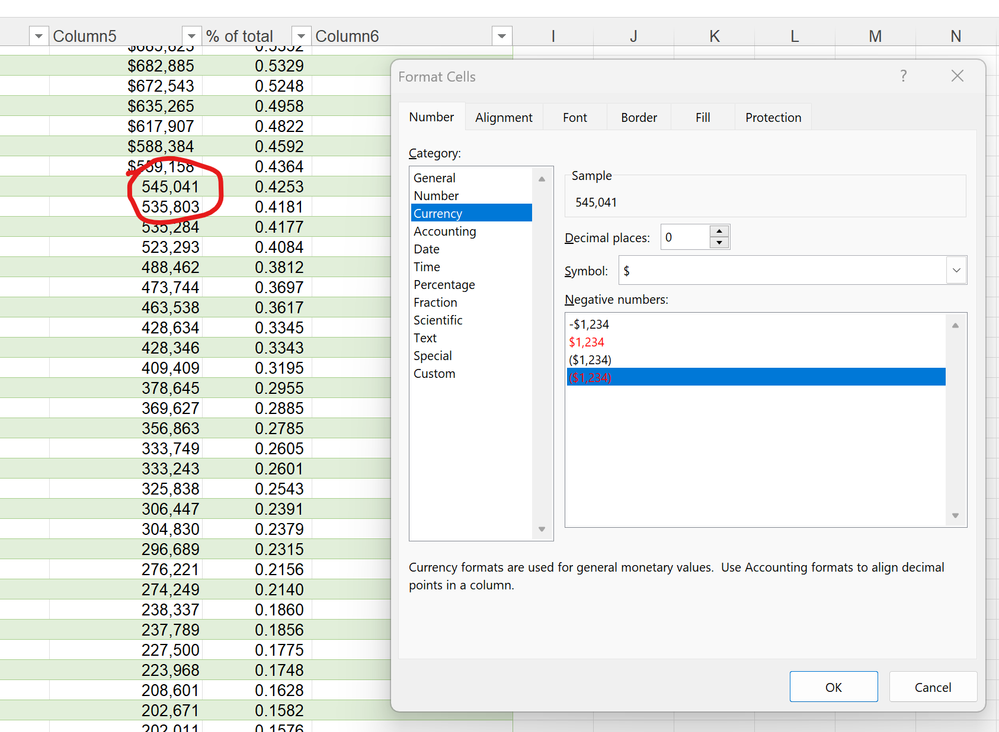Switch to the Alignment tab
Image resolution: width=999 pixels, height=732 pixels.
pos(503,118)
